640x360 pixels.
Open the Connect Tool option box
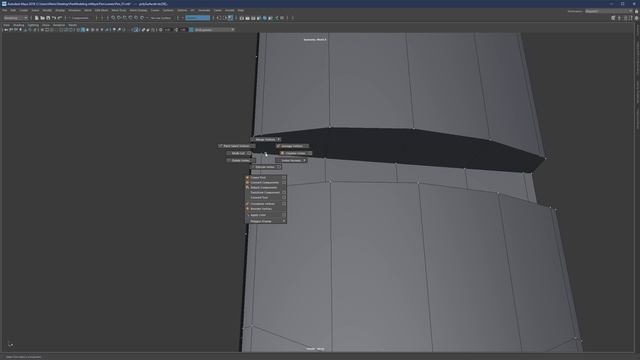pyautogui.click(x=284, y=178)
